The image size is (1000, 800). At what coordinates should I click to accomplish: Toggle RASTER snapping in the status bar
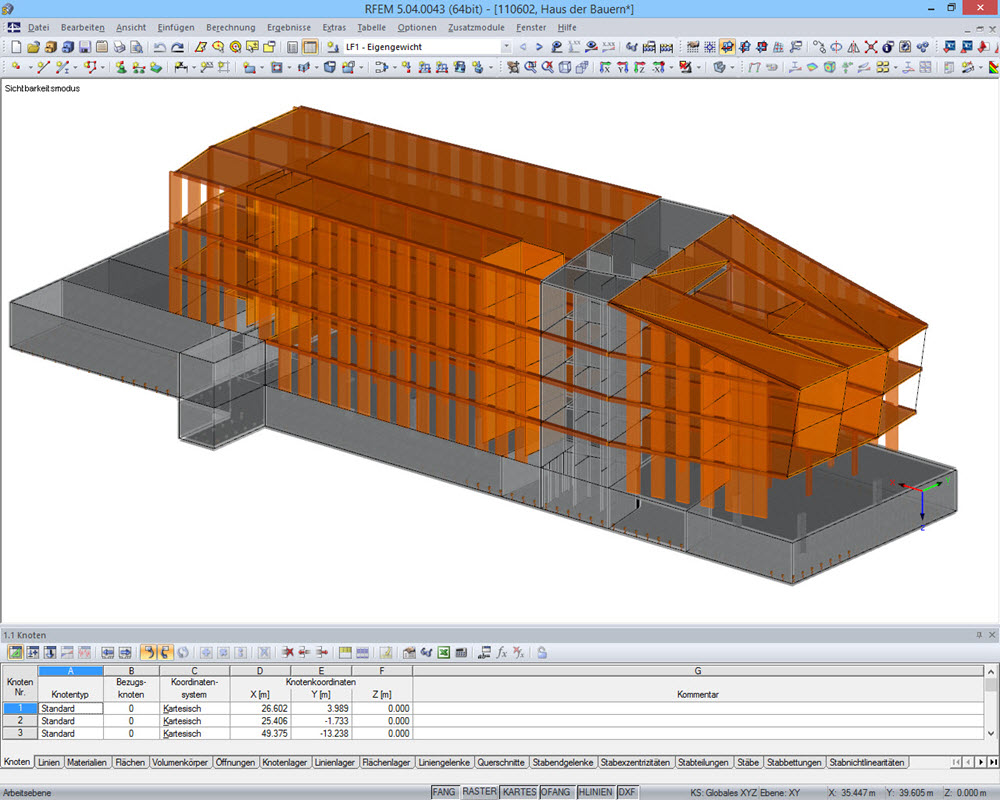coord(480,791)
